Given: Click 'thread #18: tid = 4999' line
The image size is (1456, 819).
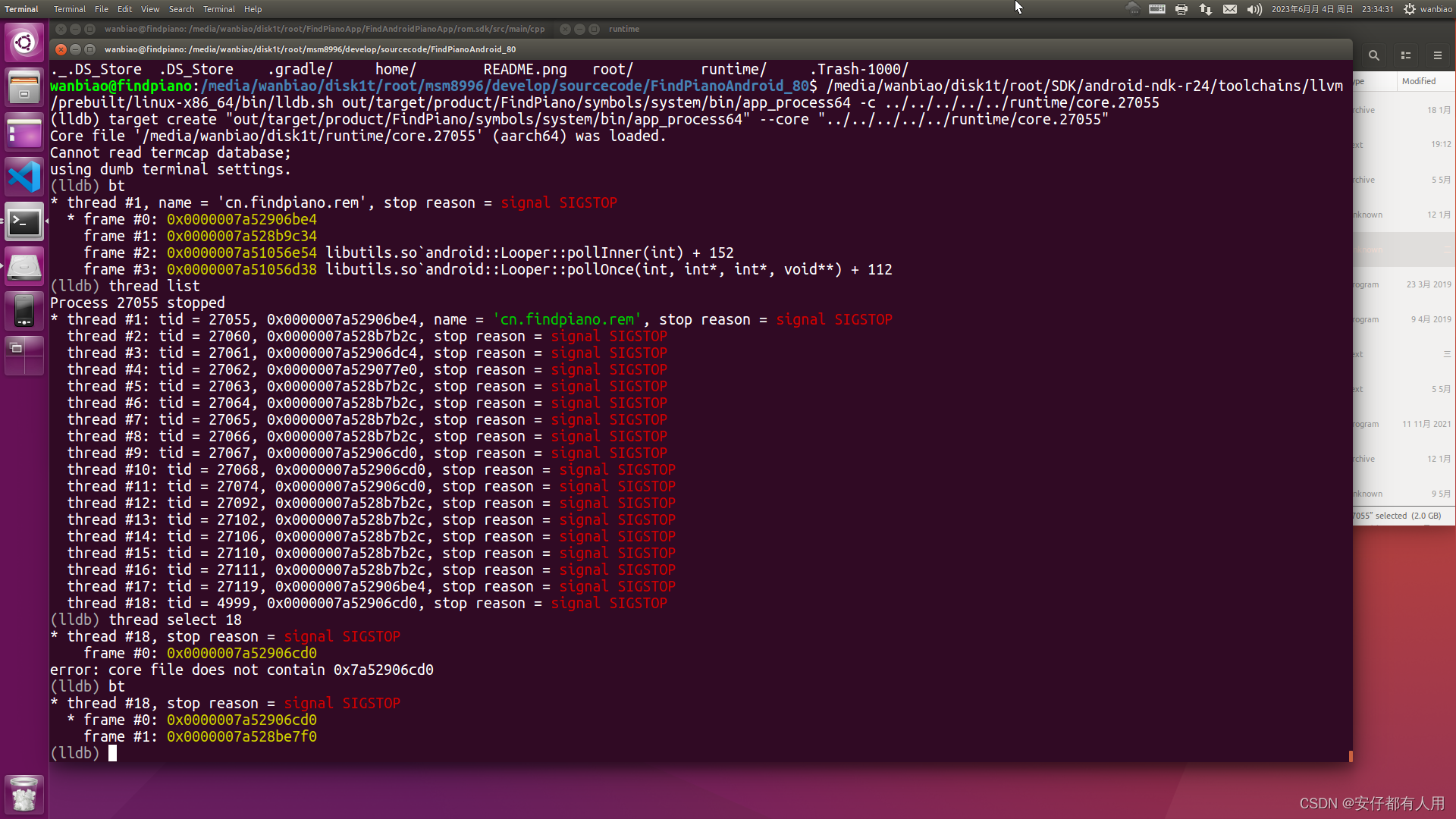Looking at the screenshot, I should pos(367,603).
